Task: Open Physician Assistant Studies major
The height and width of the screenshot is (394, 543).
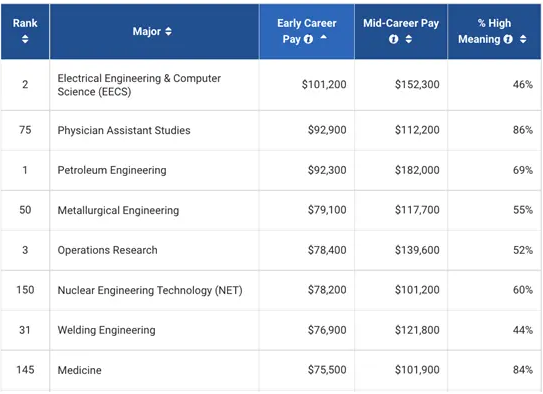Action: coord(124,131)
